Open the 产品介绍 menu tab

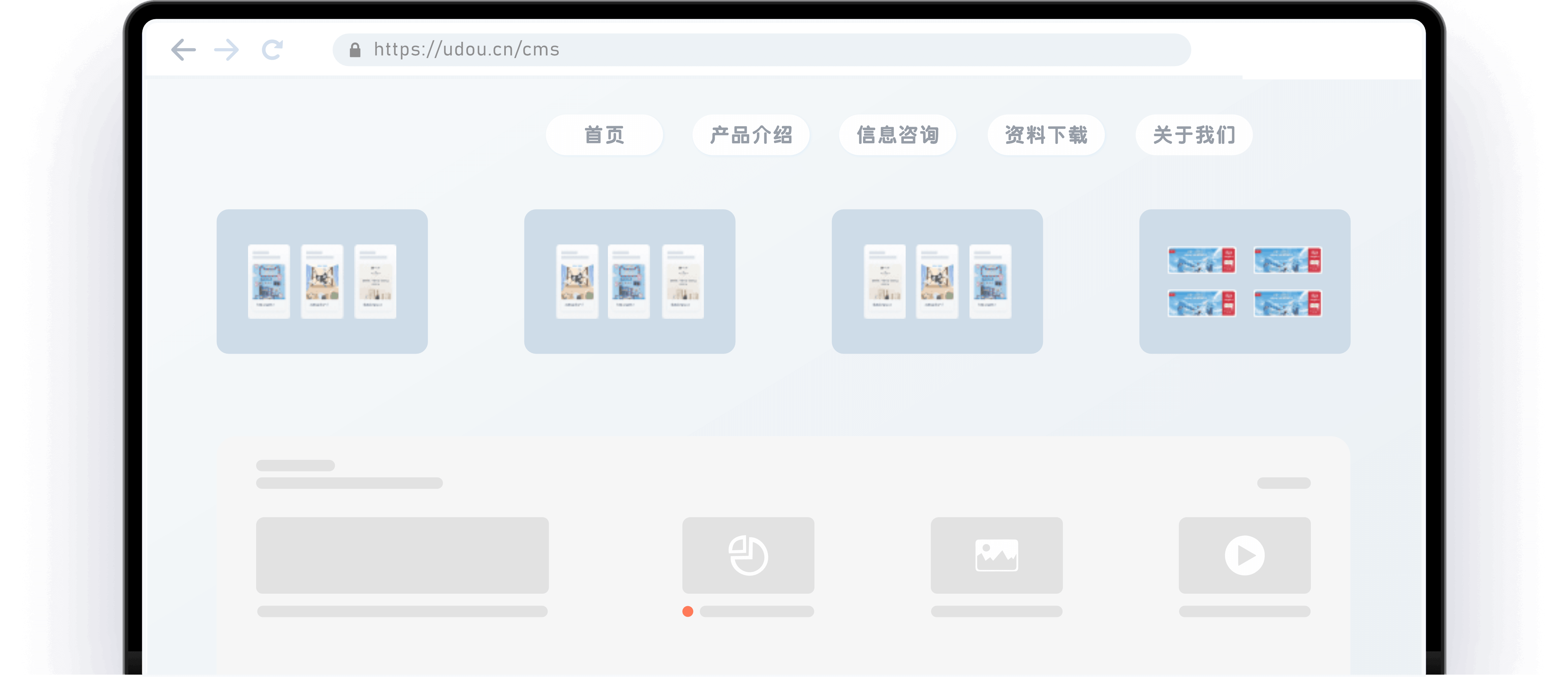[751, 135]
